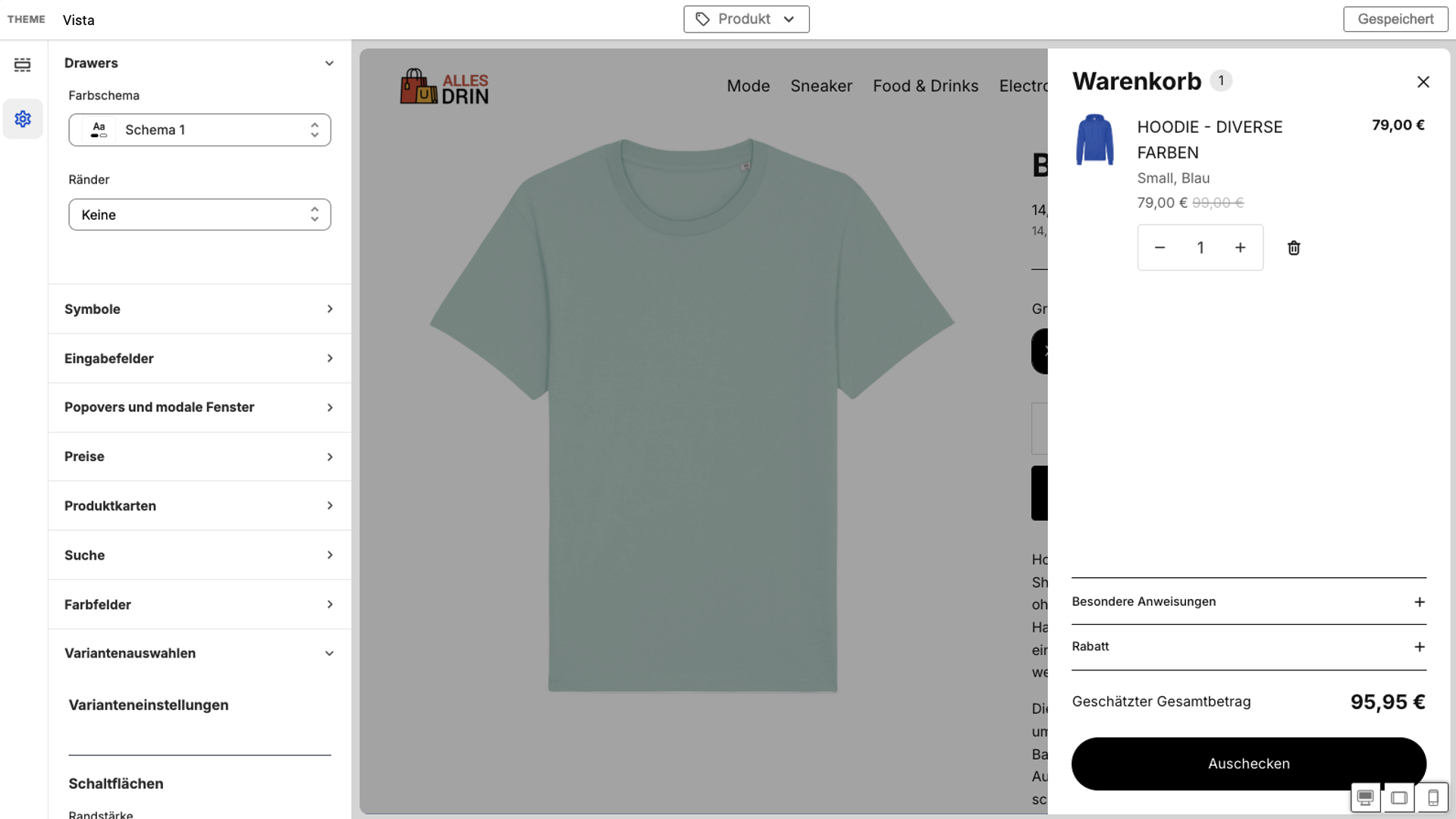Screen dimensions: 1456x819
Task: Switch to mobile preview icon
Action: tap(1432, 798)
